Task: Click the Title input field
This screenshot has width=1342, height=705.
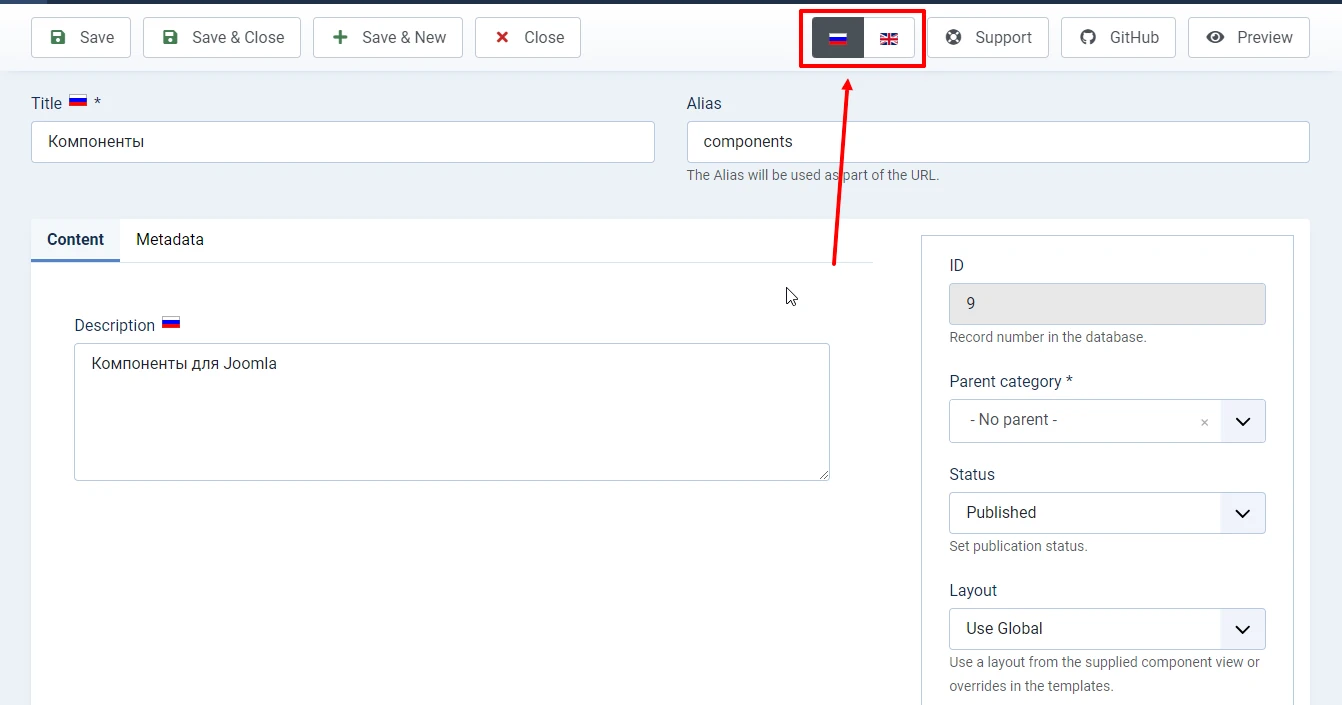Action: click(x=343, y=142)
